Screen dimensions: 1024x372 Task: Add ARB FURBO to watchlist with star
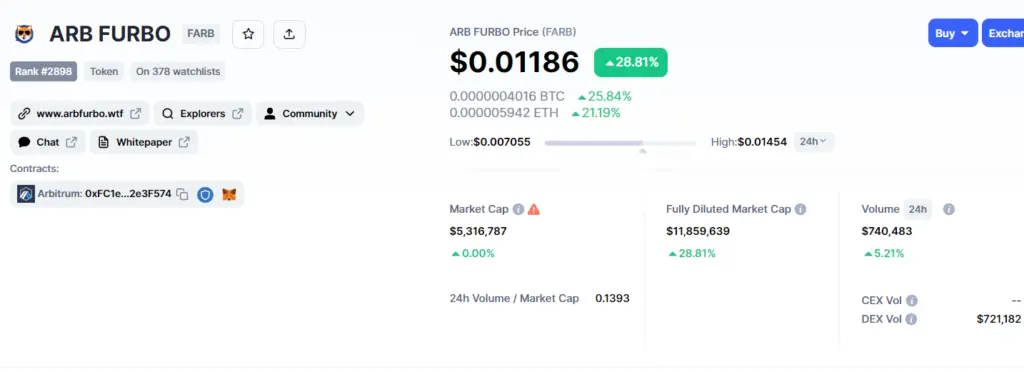pos(248,34)
